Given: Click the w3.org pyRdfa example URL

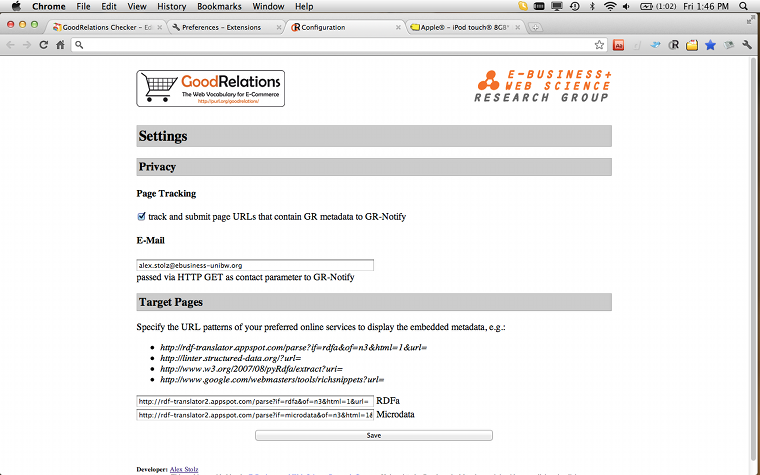Looking at the screenshot, I should click(251, 369).
